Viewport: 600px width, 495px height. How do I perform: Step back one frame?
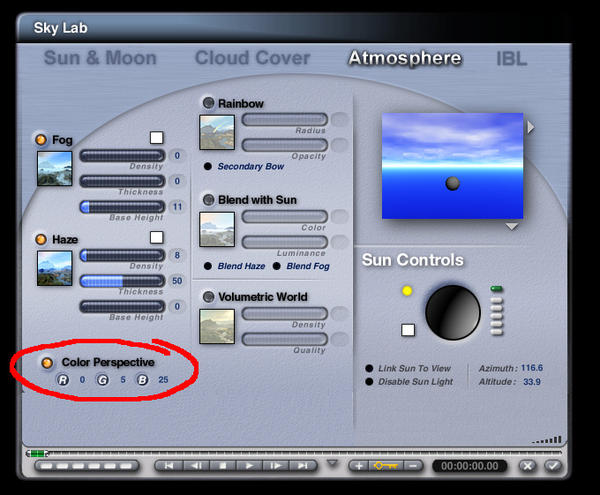pos(196,466)
